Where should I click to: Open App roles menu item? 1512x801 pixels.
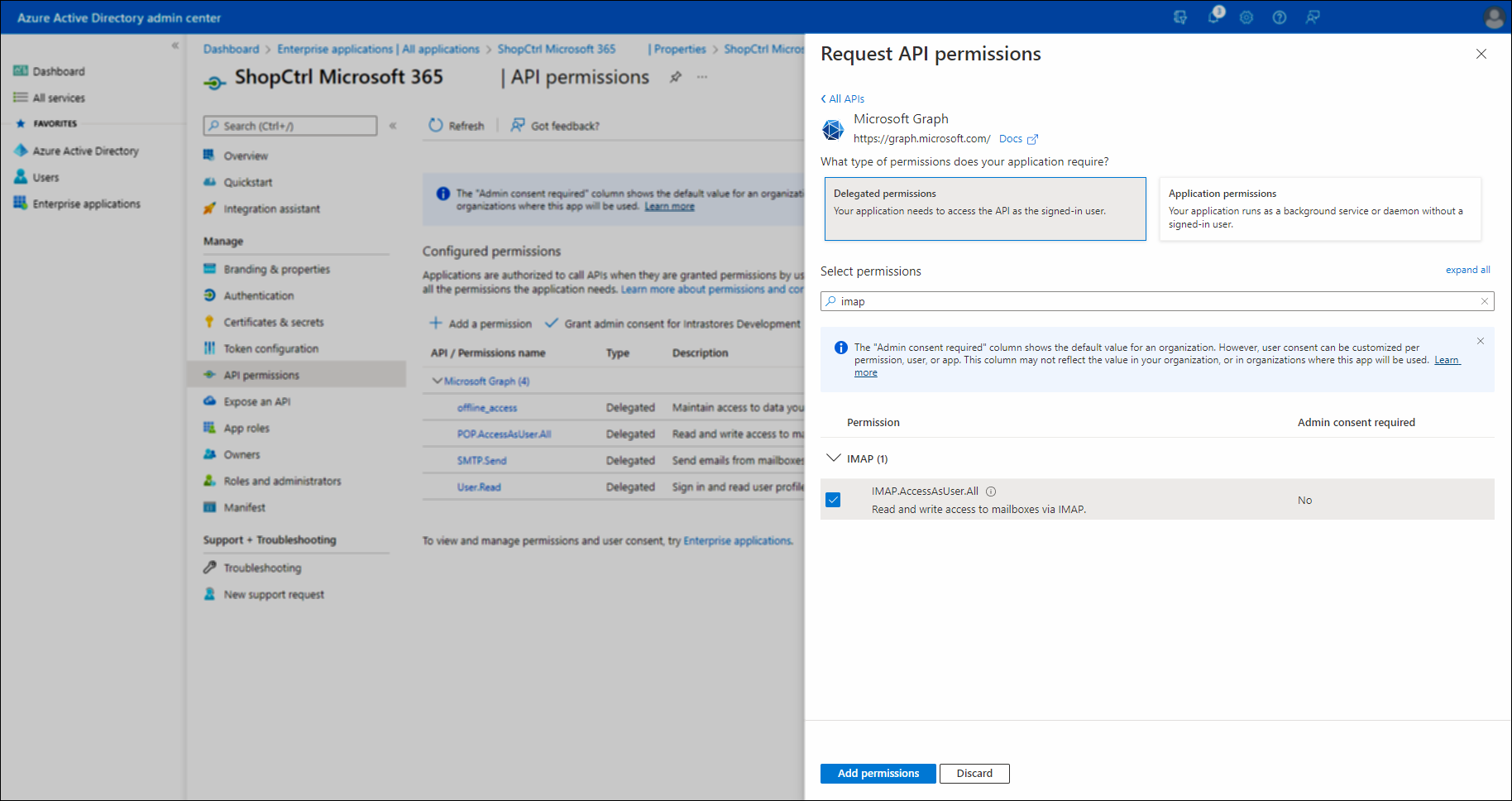(246, 428)
